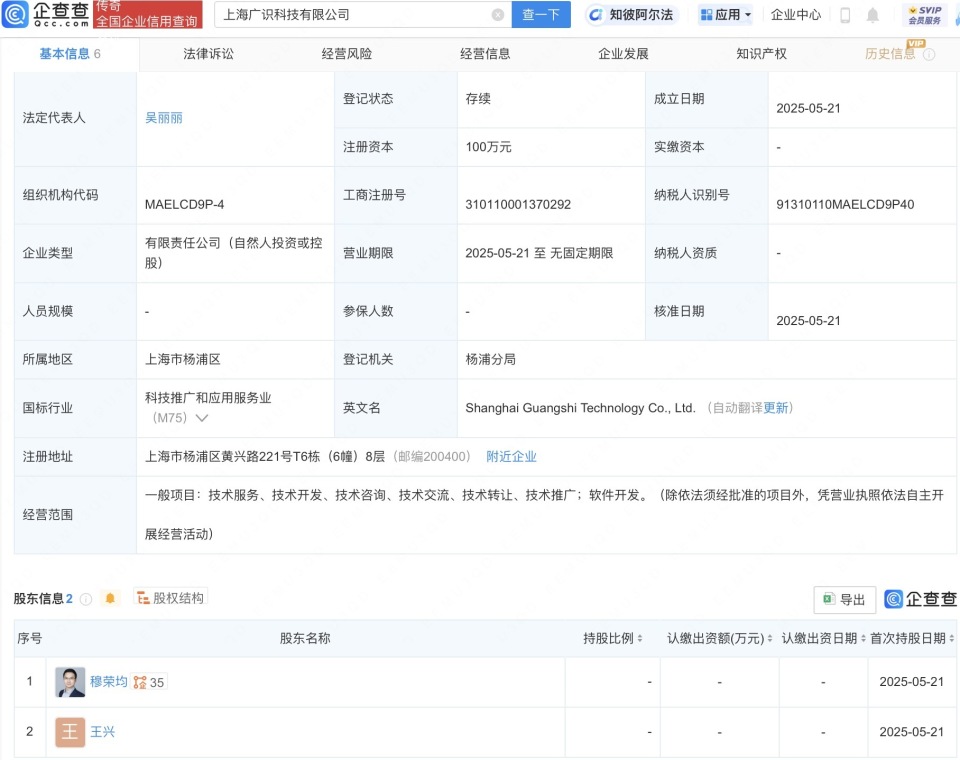Switch to the 知识产权 tab
Screen dimensions: 960x760
(x=761, y=54)
